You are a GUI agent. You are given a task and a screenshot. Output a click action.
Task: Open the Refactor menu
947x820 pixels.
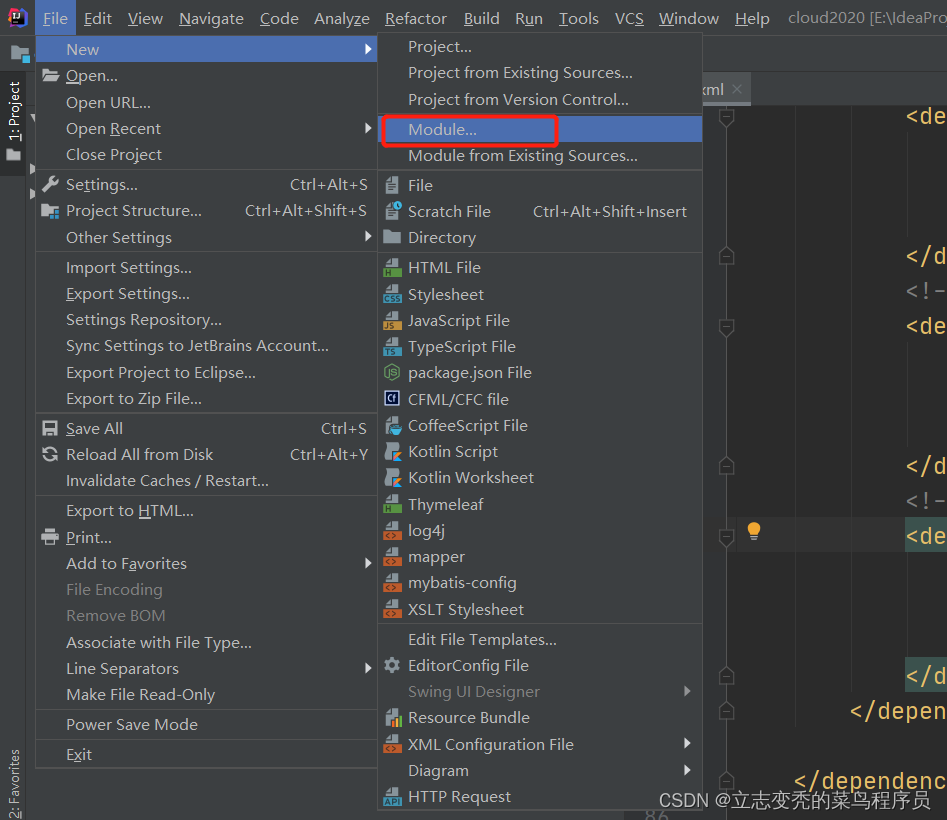(416, 19)
